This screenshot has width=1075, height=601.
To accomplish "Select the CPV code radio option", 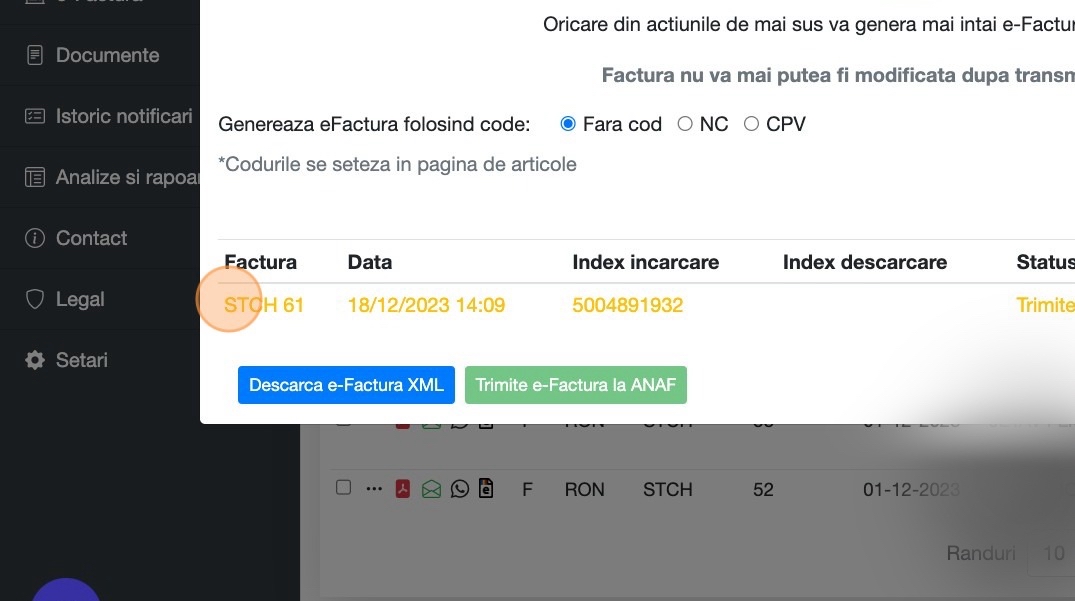I will pos(751,124).
